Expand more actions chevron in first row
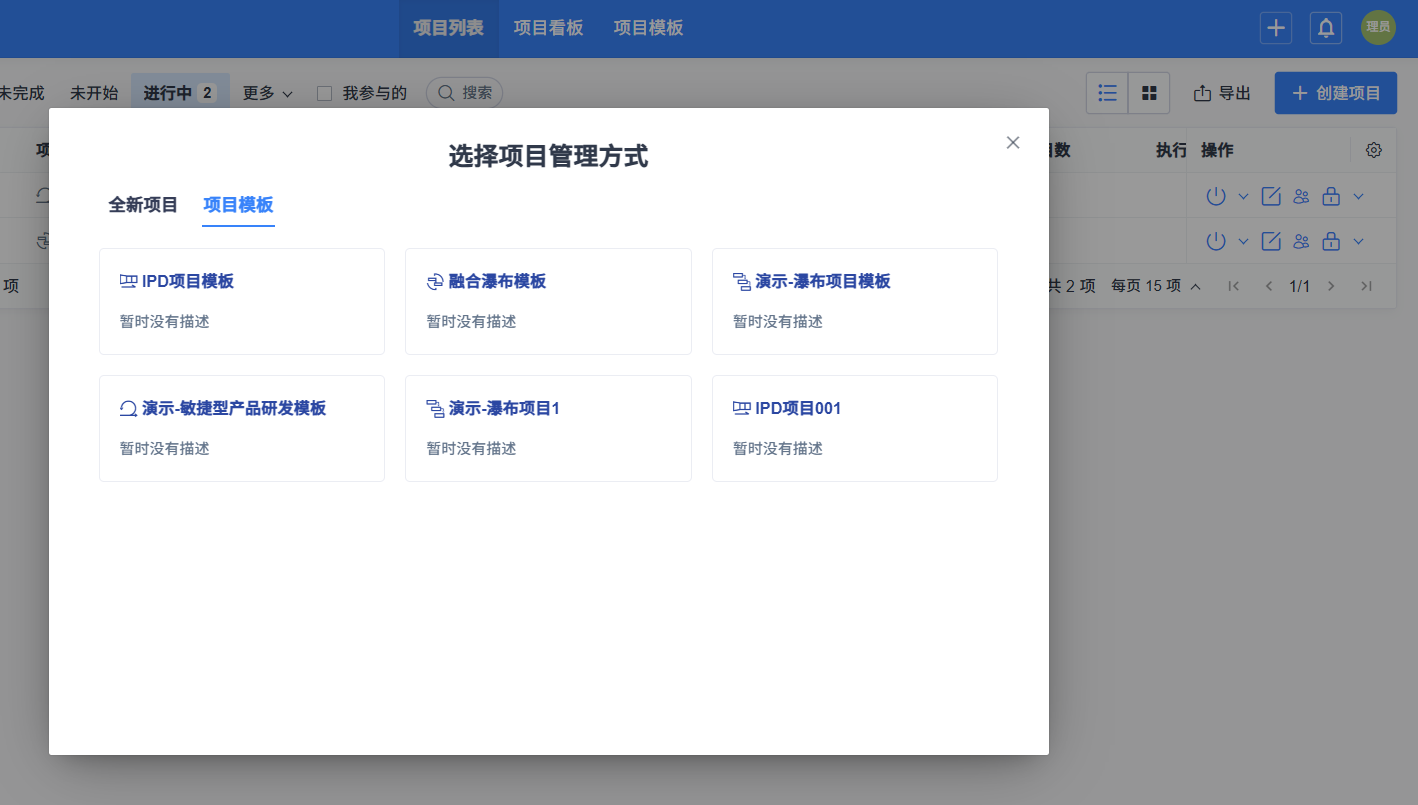Image resolution: width=1418 pixels, height=805 pixels. (1358, 196)
